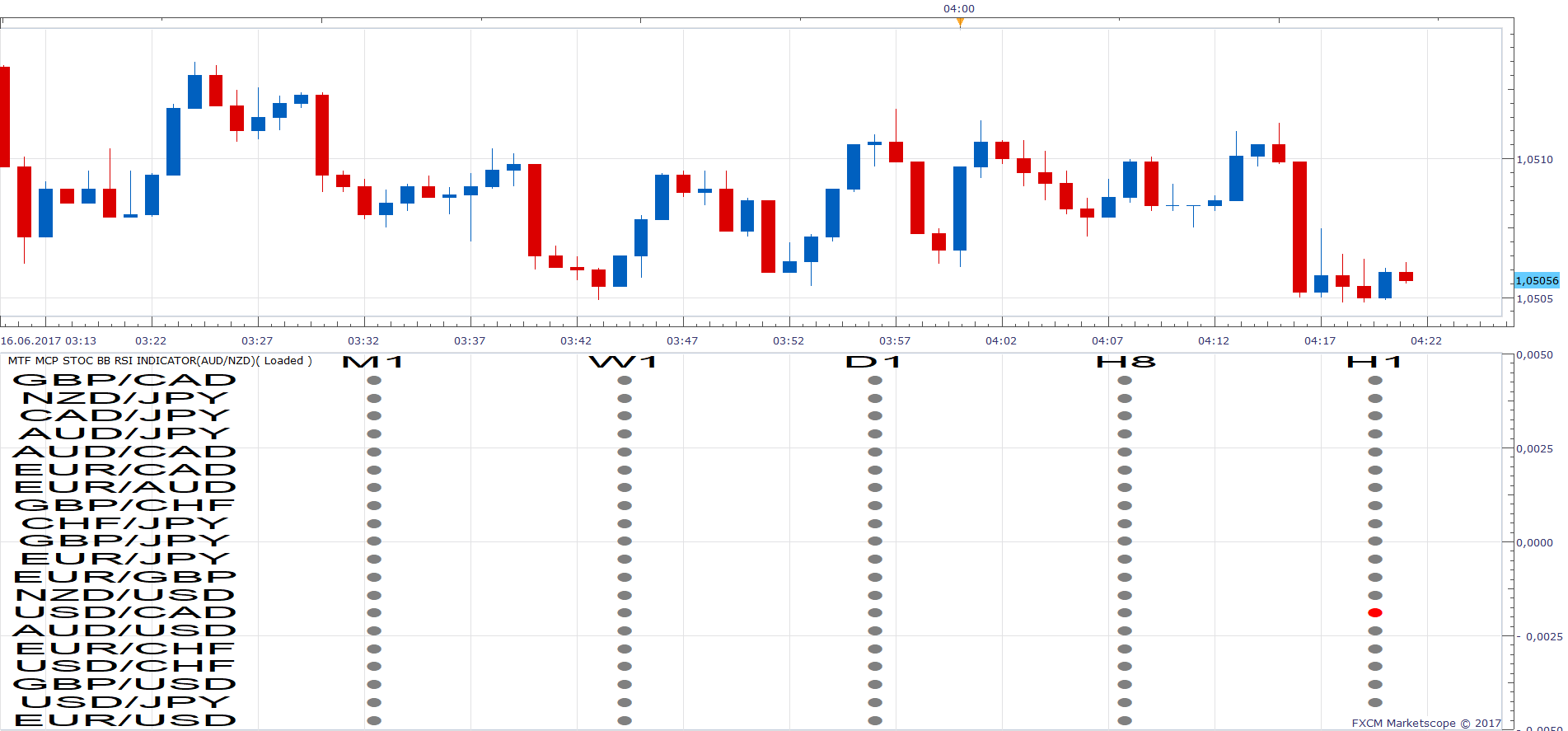
Task: Click the W1 timeframe column header
Action: click(x=624, y=362)
